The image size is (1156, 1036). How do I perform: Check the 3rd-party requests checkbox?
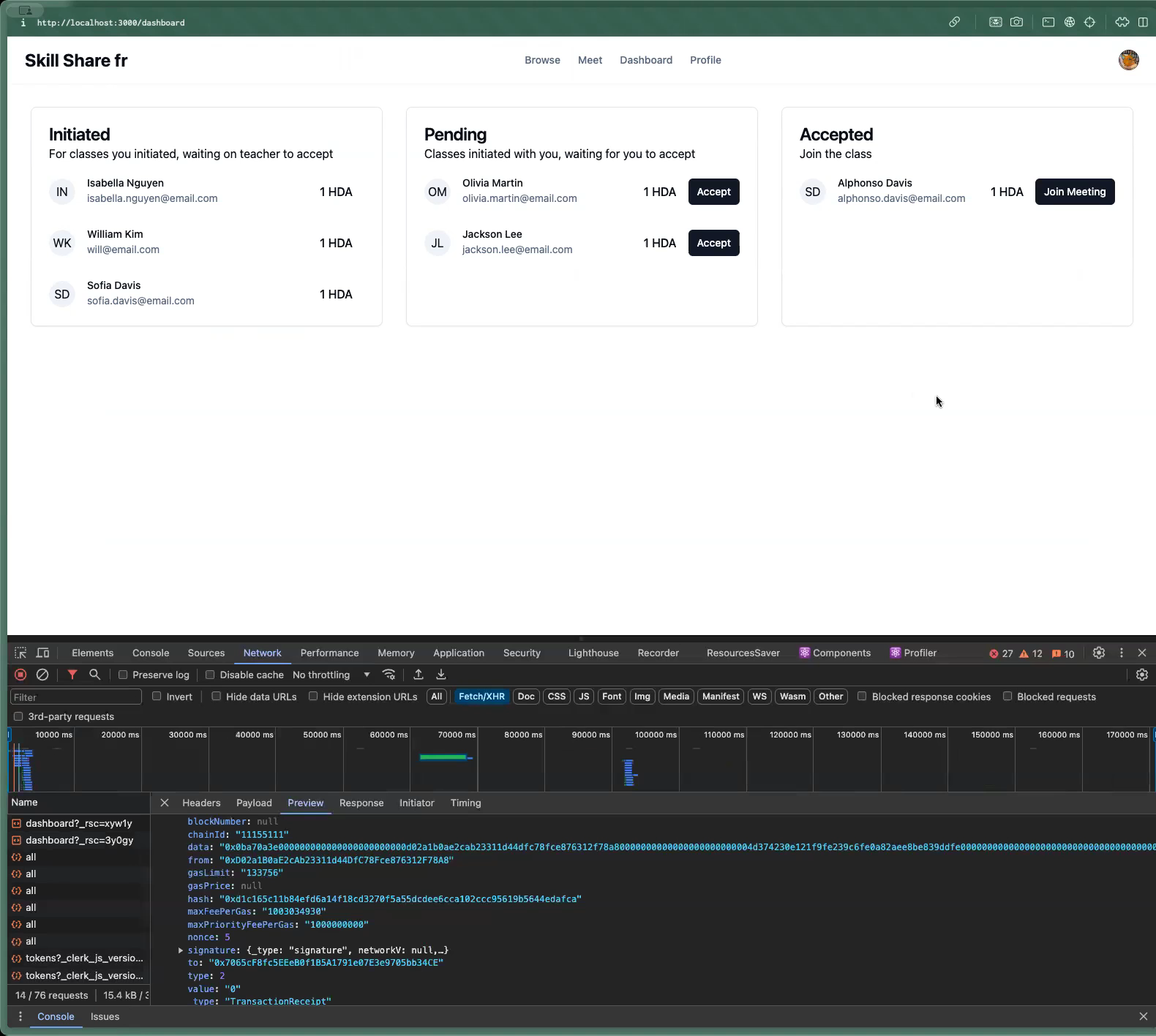(18, 716)
